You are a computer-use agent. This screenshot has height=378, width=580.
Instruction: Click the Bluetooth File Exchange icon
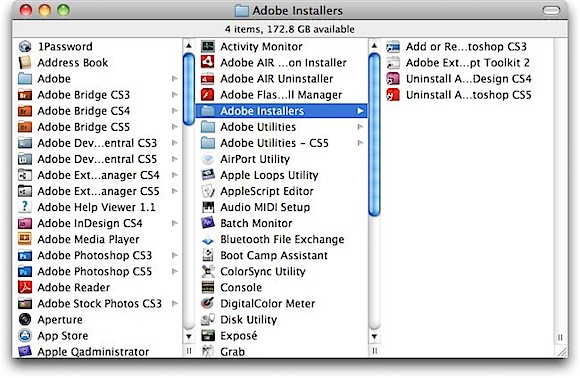click(208, 239)
